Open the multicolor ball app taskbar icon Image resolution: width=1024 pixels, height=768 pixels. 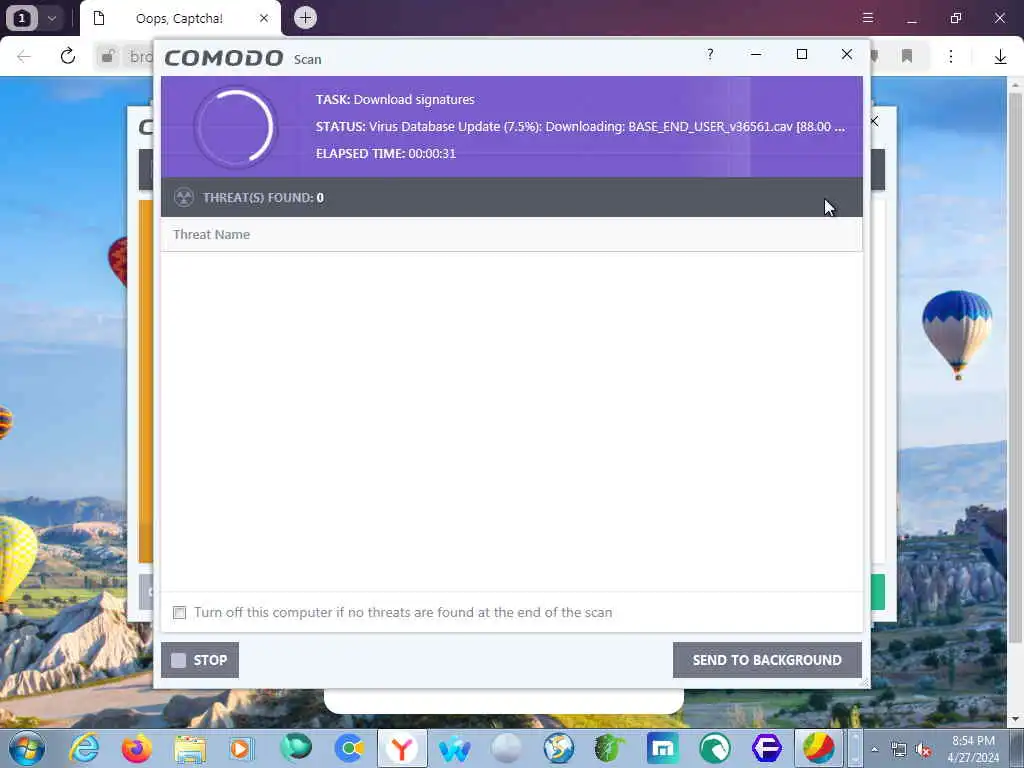pyautogui.click(x=819, y=748)
